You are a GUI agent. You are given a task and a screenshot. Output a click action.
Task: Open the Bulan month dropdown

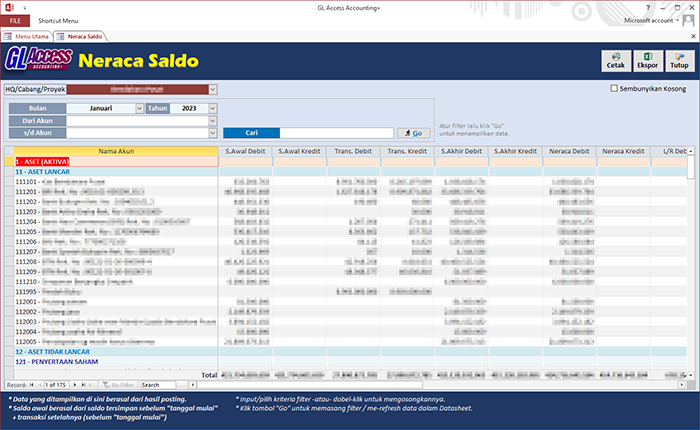[138, 108]
